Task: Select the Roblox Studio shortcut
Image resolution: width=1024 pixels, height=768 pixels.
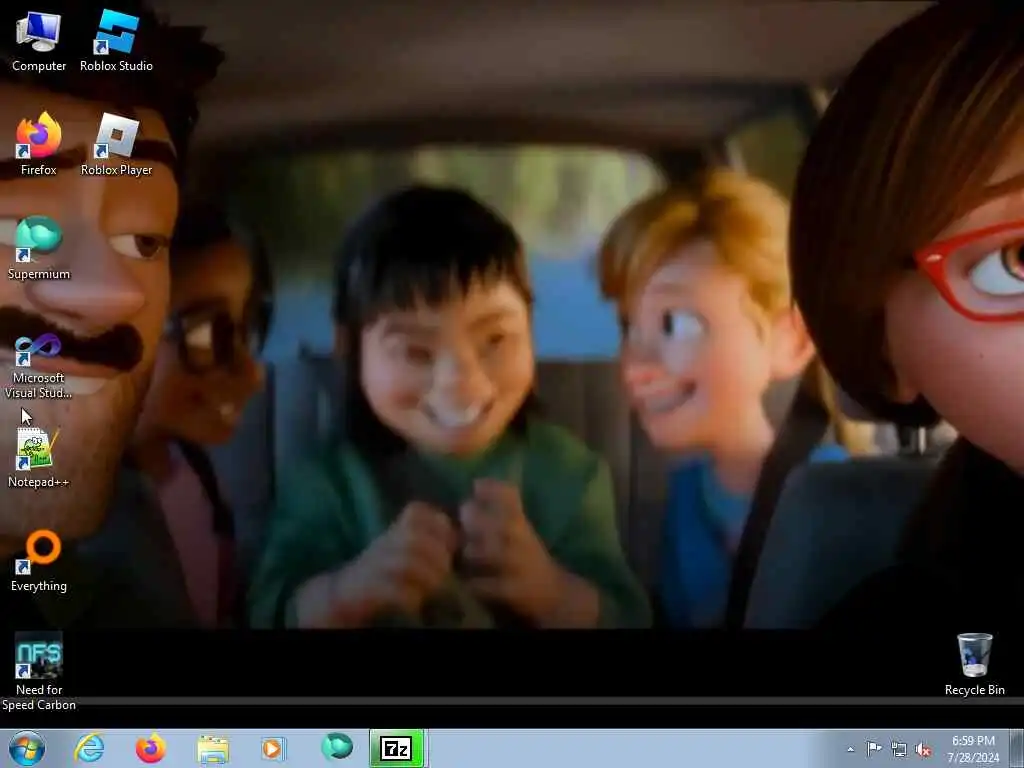Action: click(x=116, y=41)
